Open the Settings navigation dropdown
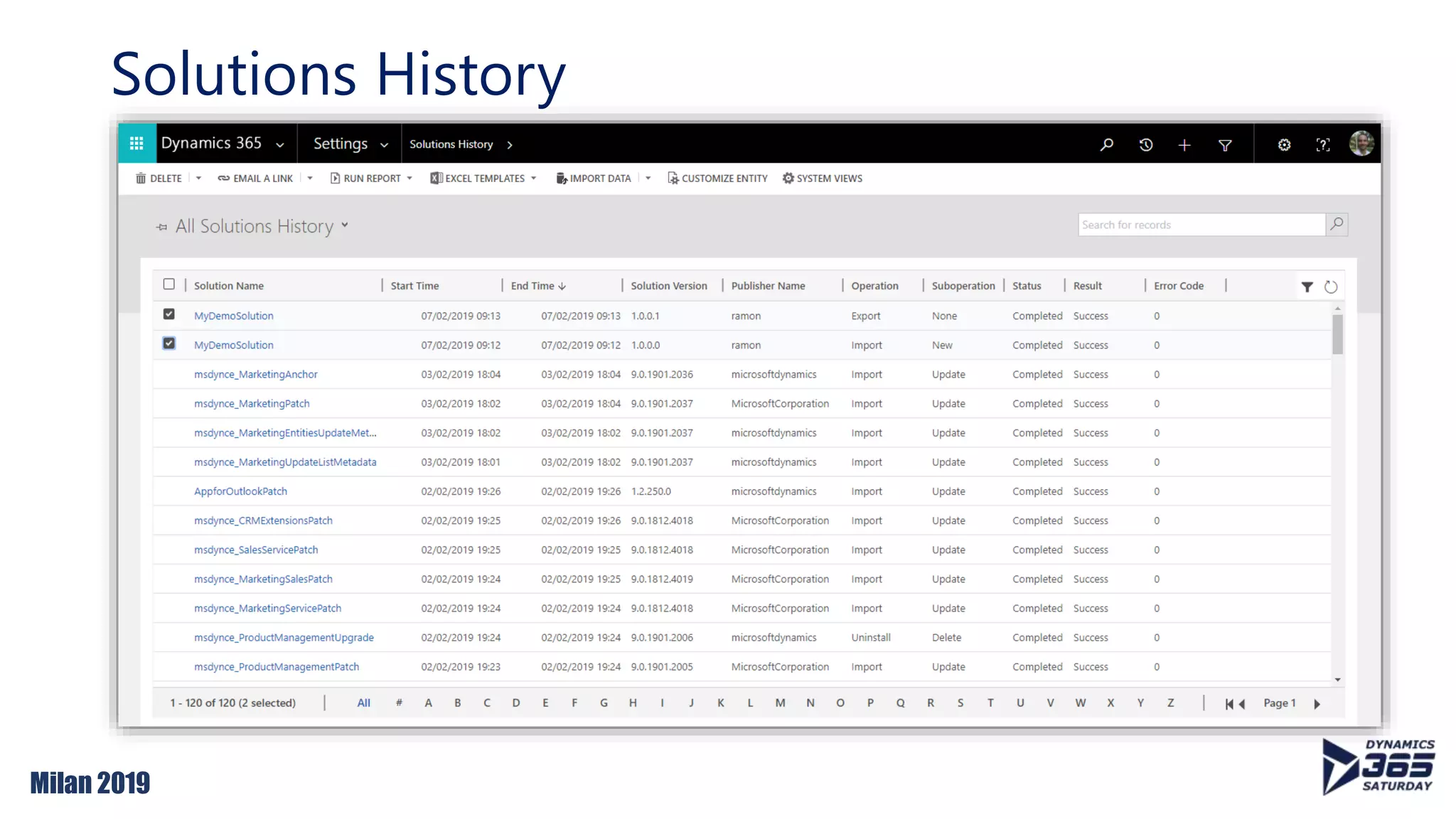 384,145
